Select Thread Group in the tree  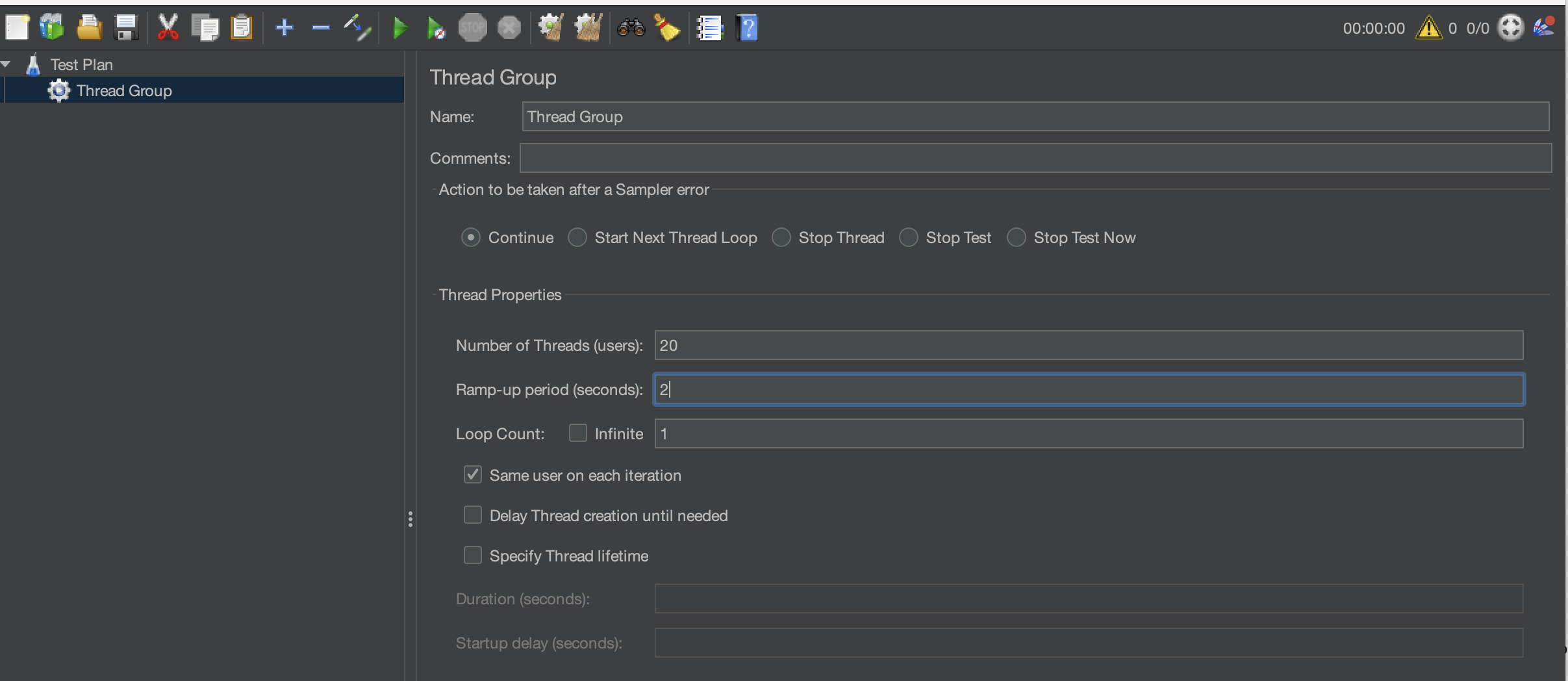(x=123, y=91)
